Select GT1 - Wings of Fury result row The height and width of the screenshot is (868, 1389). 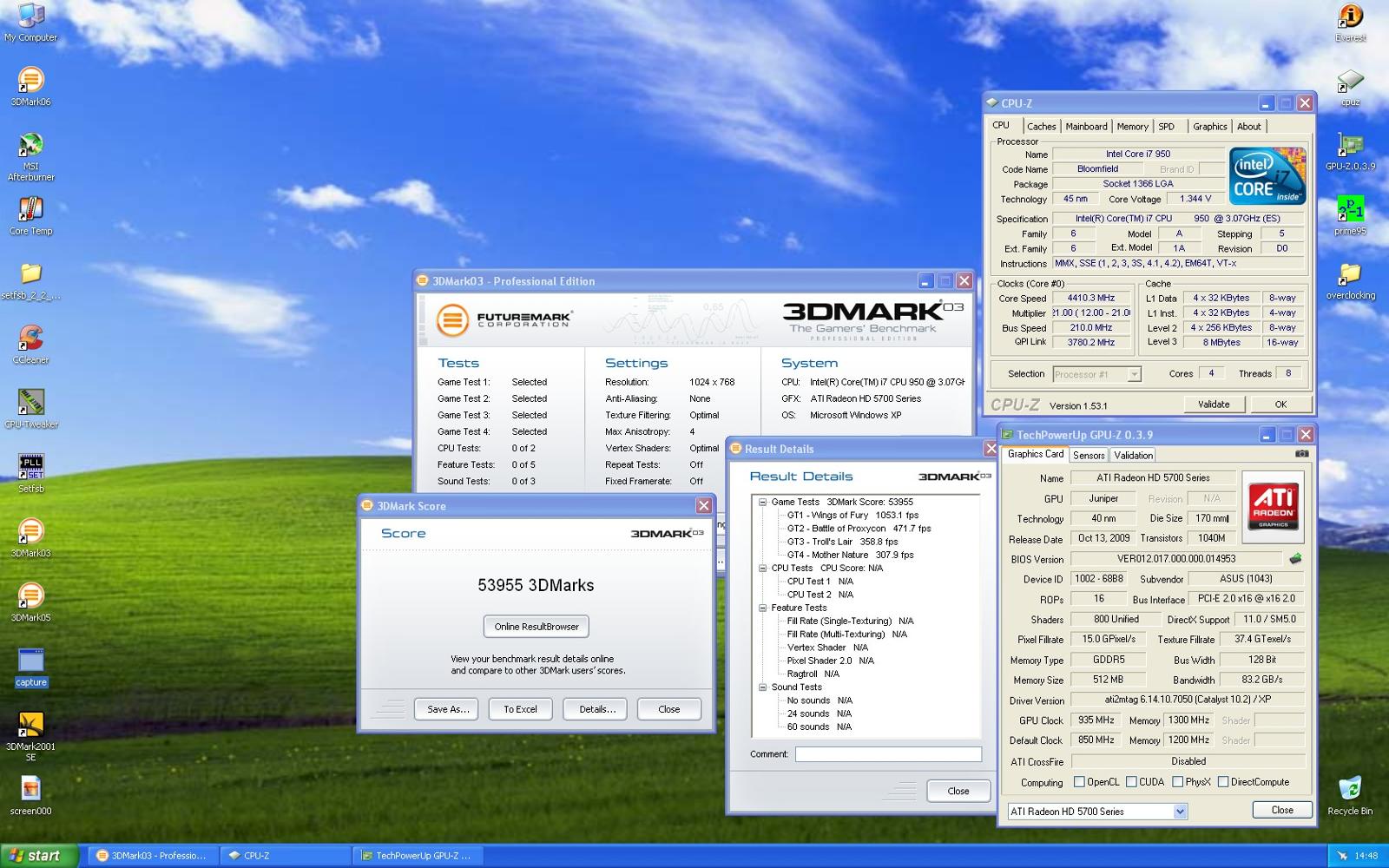[852, 515]
